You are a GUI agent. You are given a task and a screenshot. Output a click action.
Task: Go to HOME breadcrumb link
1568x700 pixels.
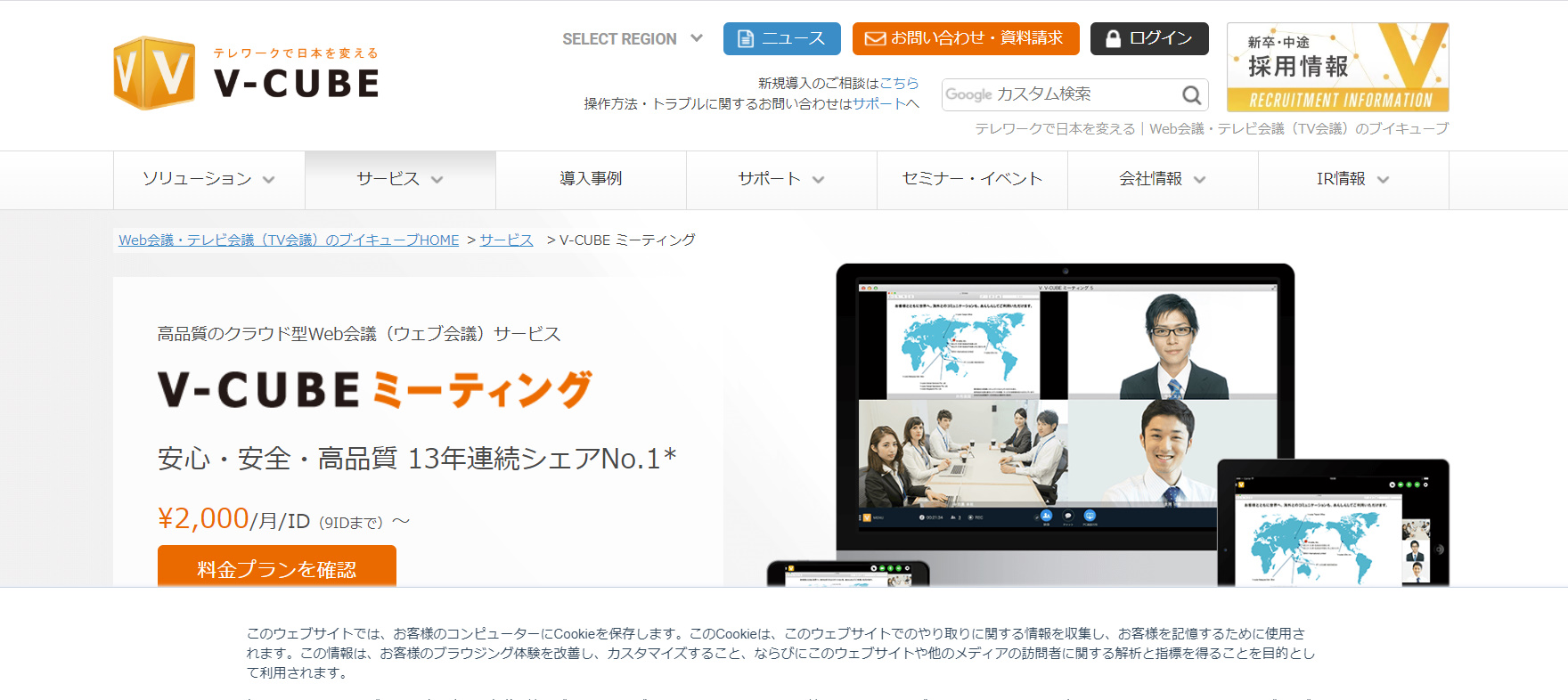pyautogui.click(x=289, y=240)
